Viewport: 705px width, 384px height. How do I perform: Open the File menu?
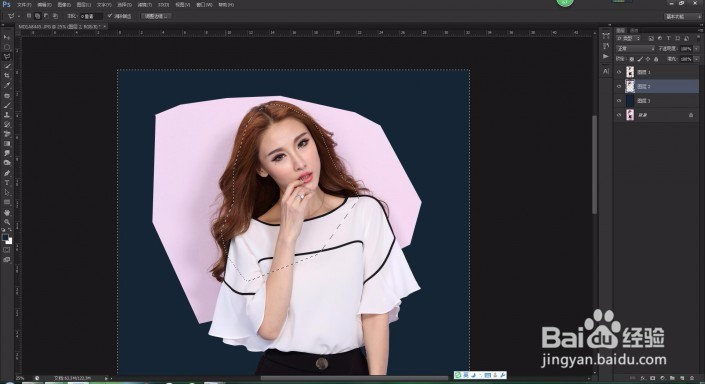pos(24,5)
